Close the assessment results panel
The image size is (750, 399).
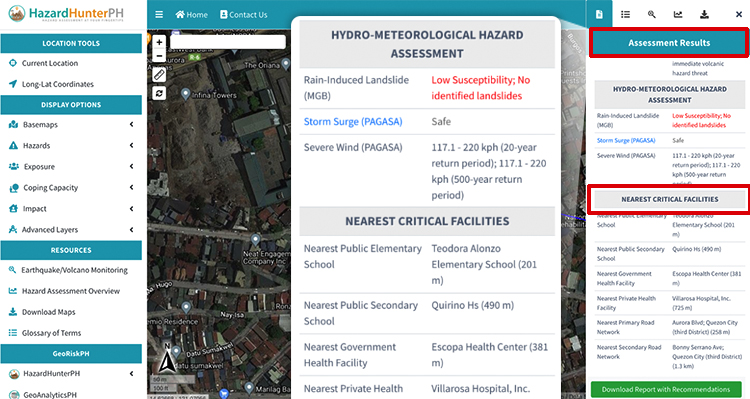tap(739, 15)
